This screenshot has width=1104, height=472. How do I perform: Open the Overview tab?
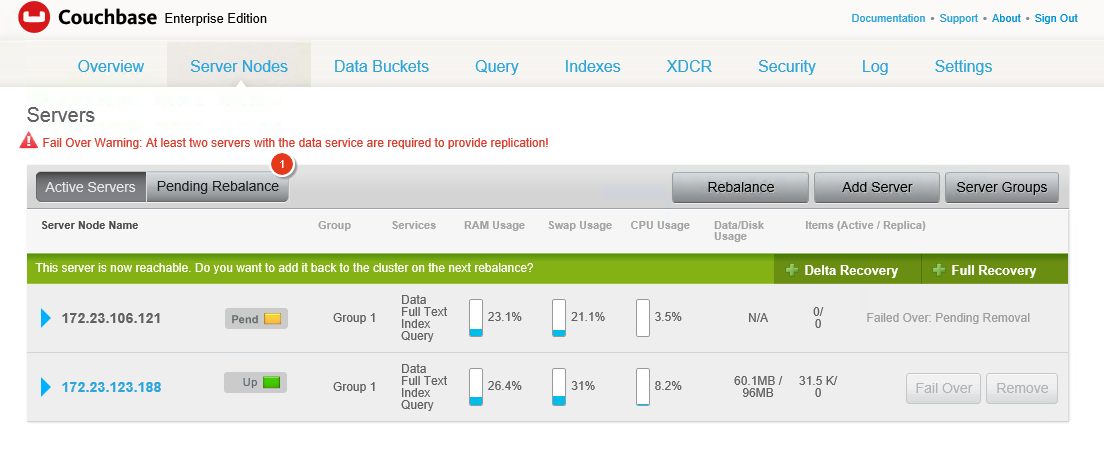click(x=111, y=66)
